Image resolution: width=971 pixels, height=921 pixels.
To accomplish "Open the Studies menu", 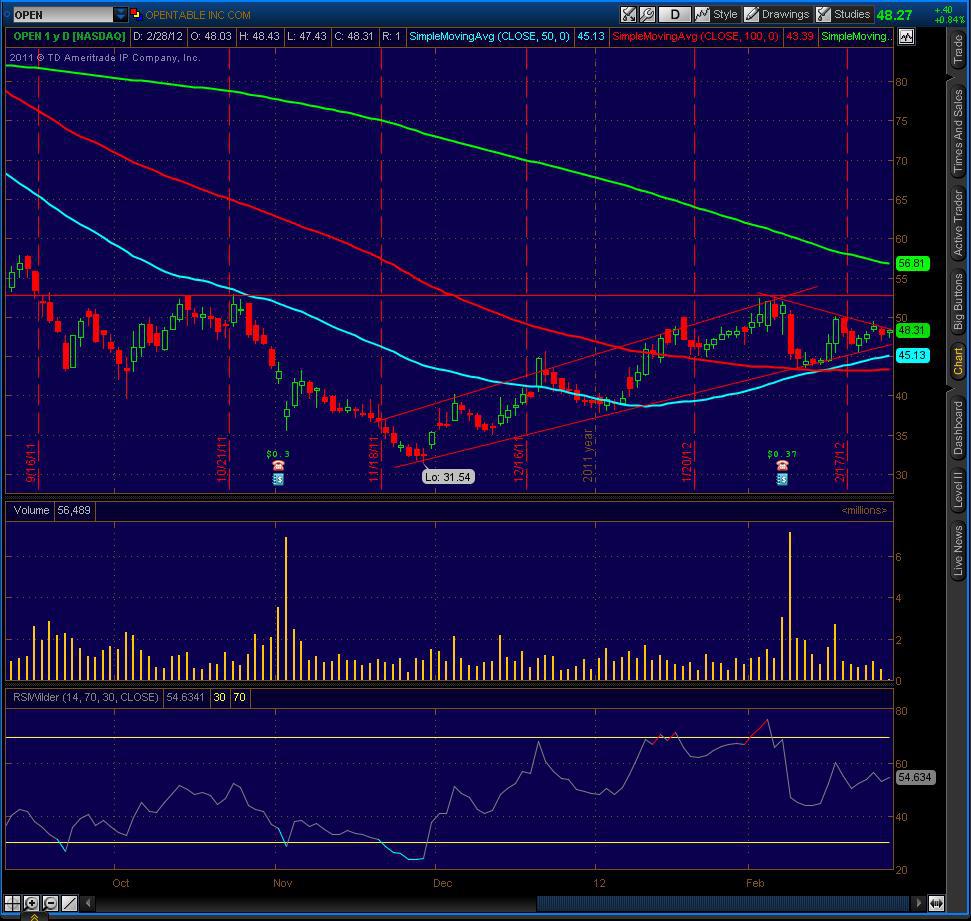I will click(x=843, y=14).
